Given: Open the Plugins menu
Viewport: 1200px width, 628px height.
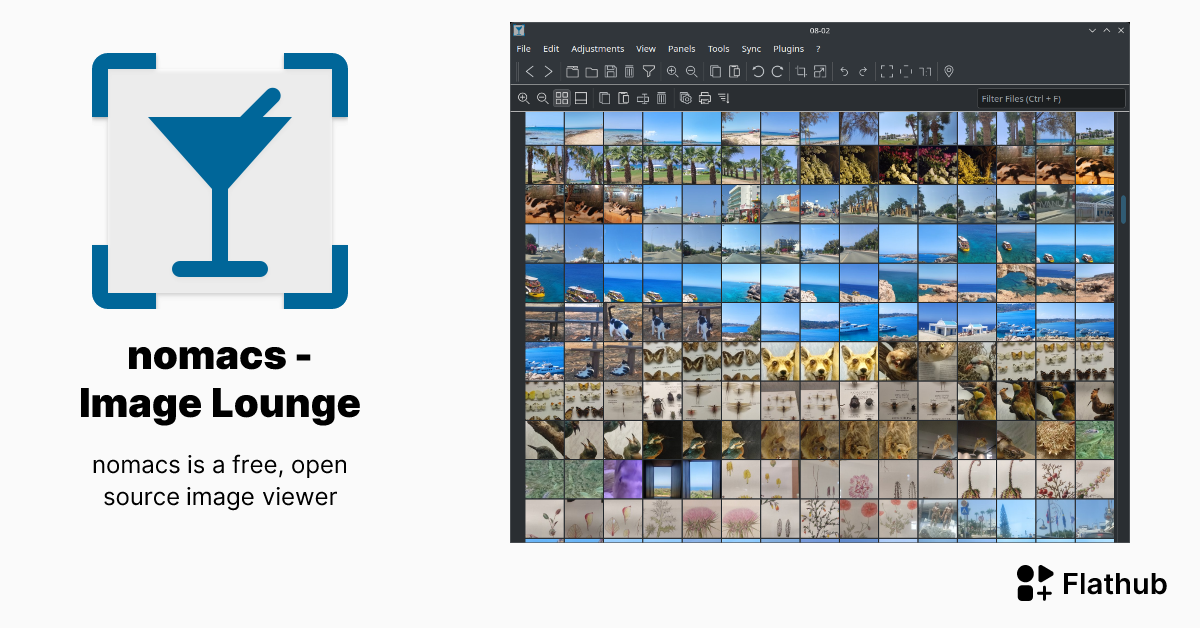Looking at the screenshot, I should tap(788, 49).
